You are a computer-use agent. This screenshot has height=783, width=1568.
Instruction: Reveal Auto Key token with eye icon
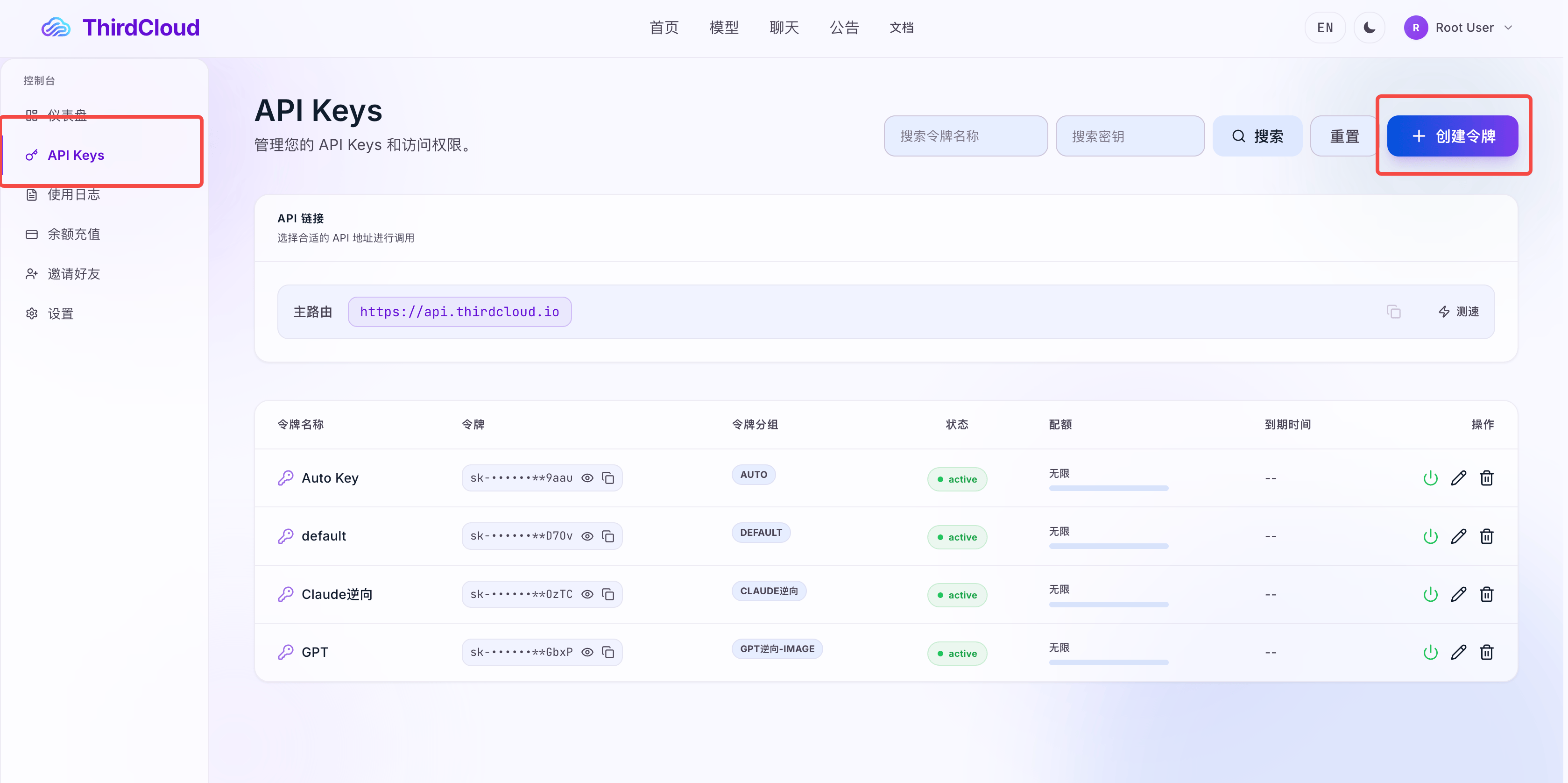click(587, 478)
